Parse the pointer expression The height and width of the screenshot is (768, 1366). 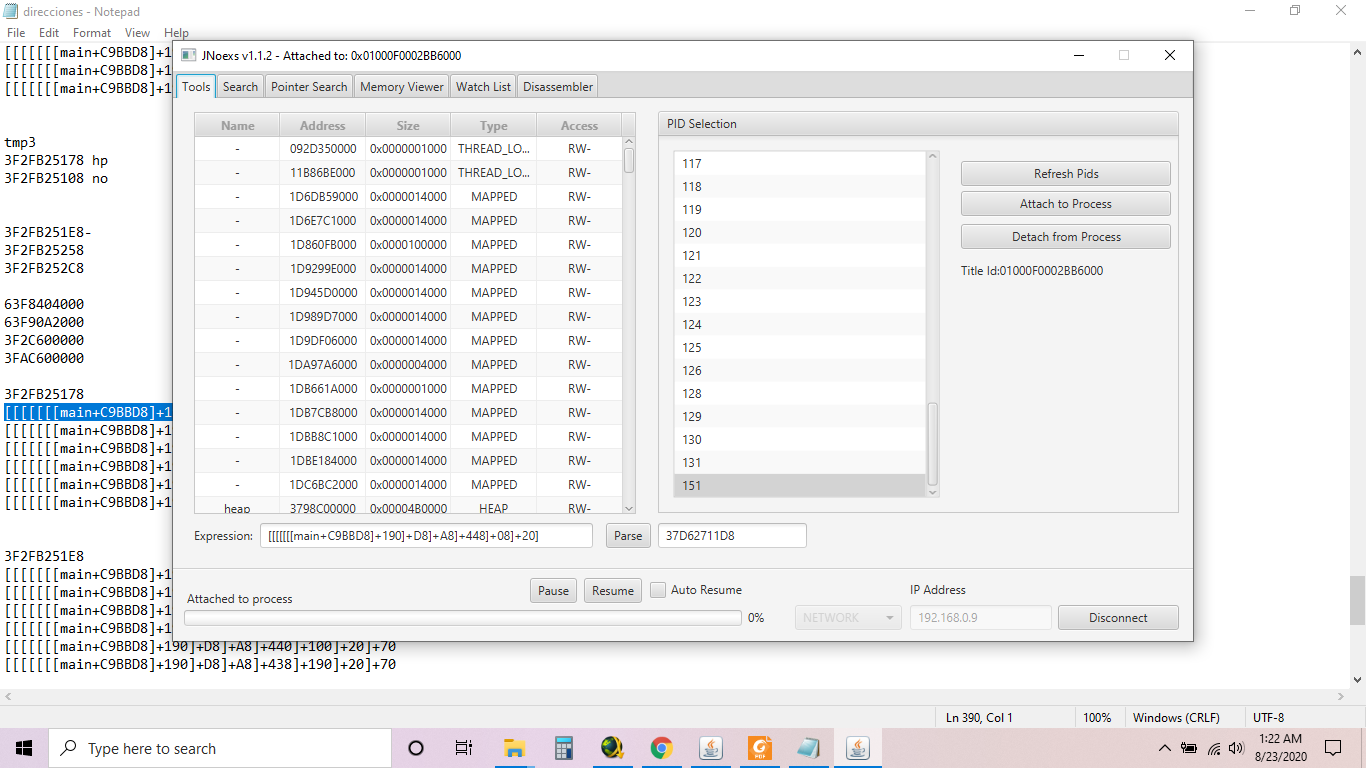coord(628,536)
